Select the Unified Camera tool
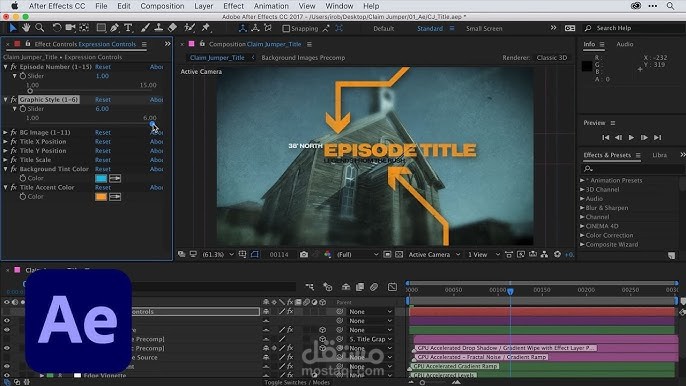Screen dimensions: 686x386 click(x=70, y=28)
